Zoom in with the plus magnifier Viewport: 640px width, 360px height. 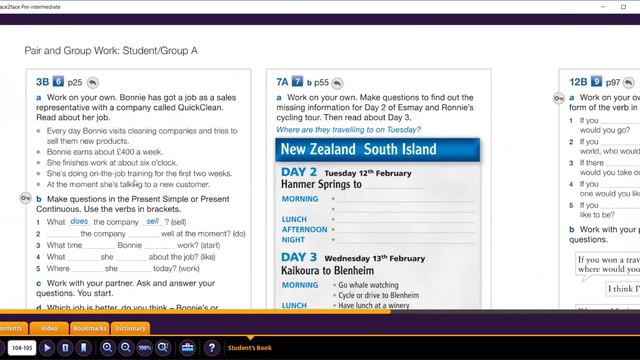coord(107,348)
